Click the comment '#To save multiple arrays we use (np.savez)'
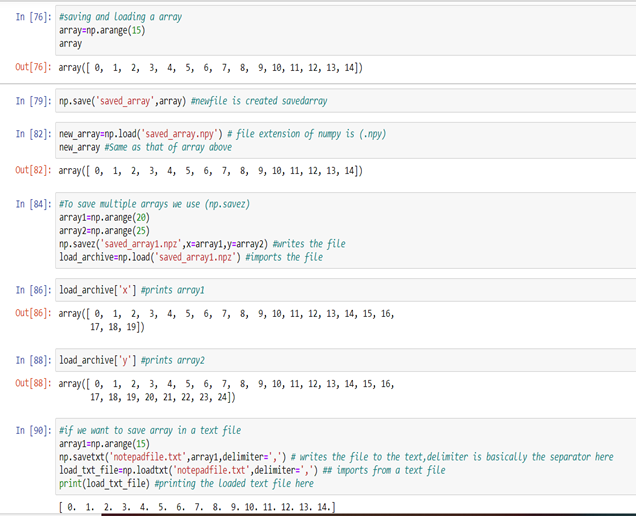Screen dimensions: 636x516 (x=155, y=204)
